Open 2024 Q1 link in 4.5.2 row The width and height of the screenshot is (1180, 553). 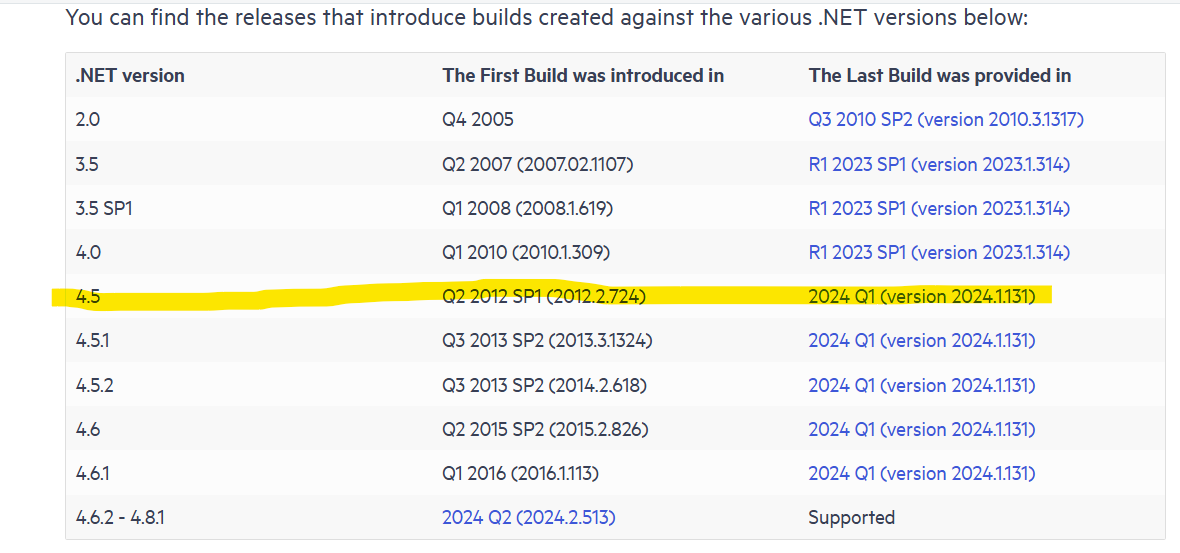pyautogui.click(x=922, y=385)
